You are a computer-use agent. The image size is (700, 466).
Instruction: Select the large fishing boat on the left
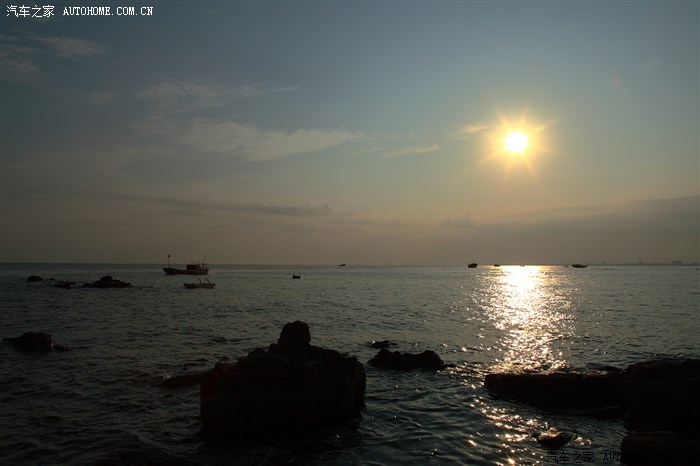tap(186, 269)
